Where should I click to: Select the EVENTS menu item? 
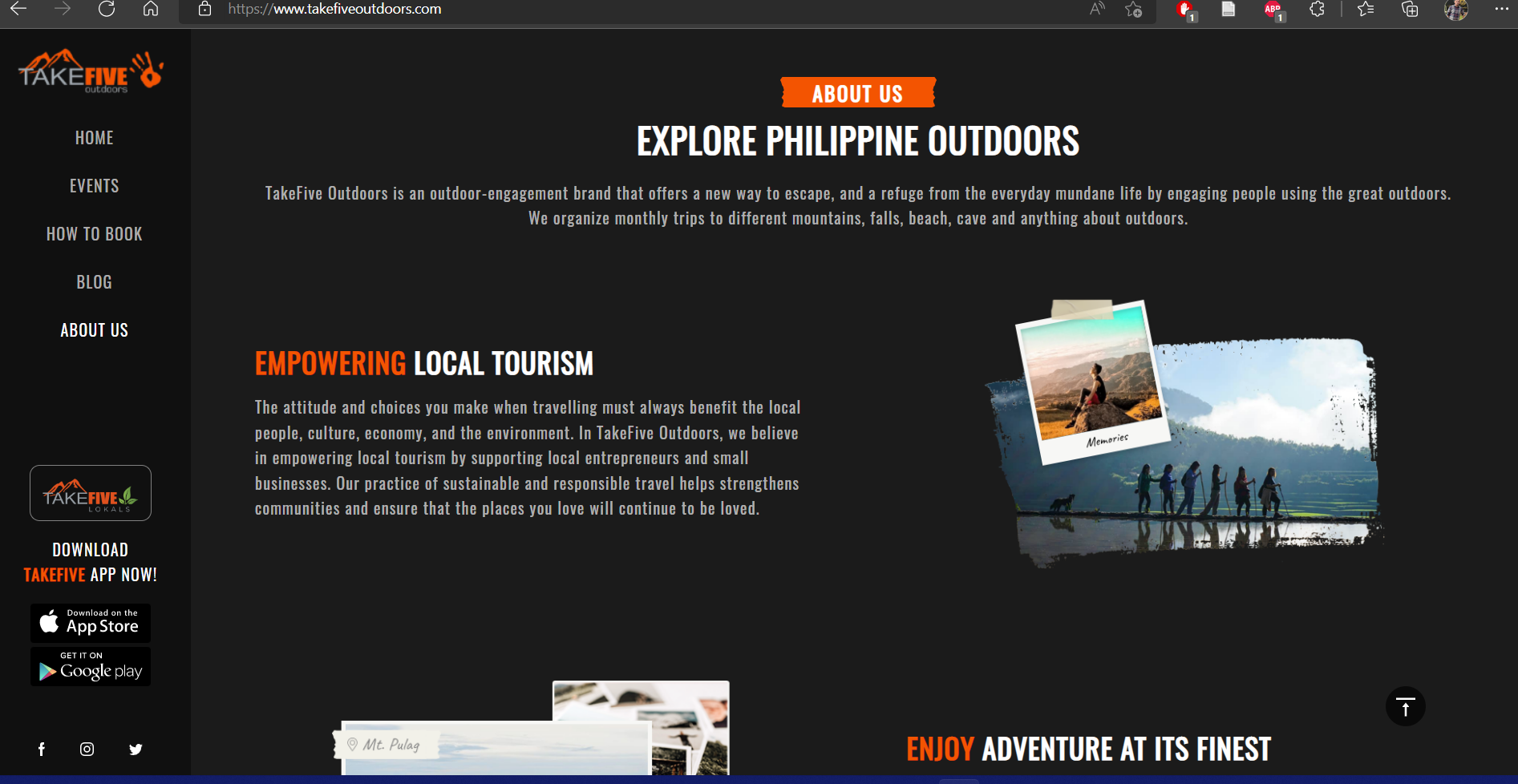click(94, 185)
